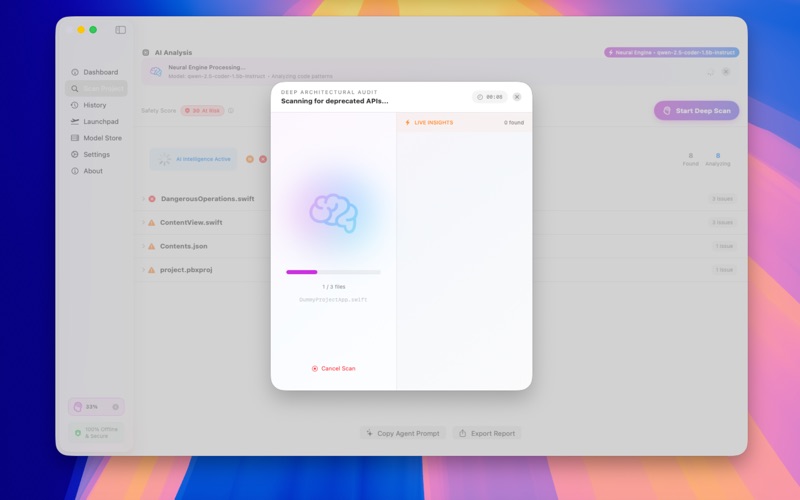This screenshot has width=800, height=500.
Task: Click the Neural Engine brain icon
Action: coord(156,71)
